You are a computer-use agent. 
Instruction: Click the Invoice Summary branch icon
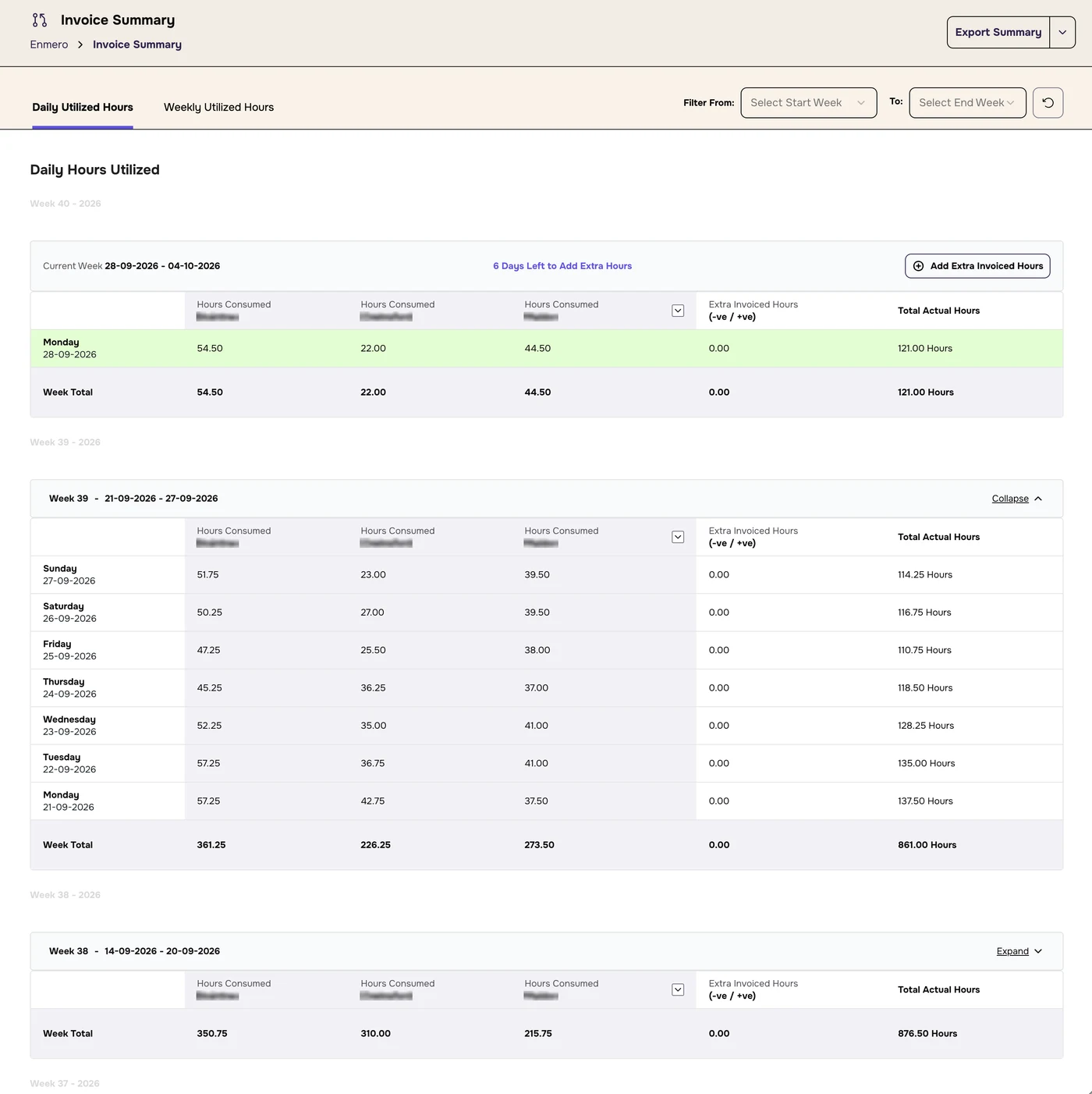pos(40,20)
